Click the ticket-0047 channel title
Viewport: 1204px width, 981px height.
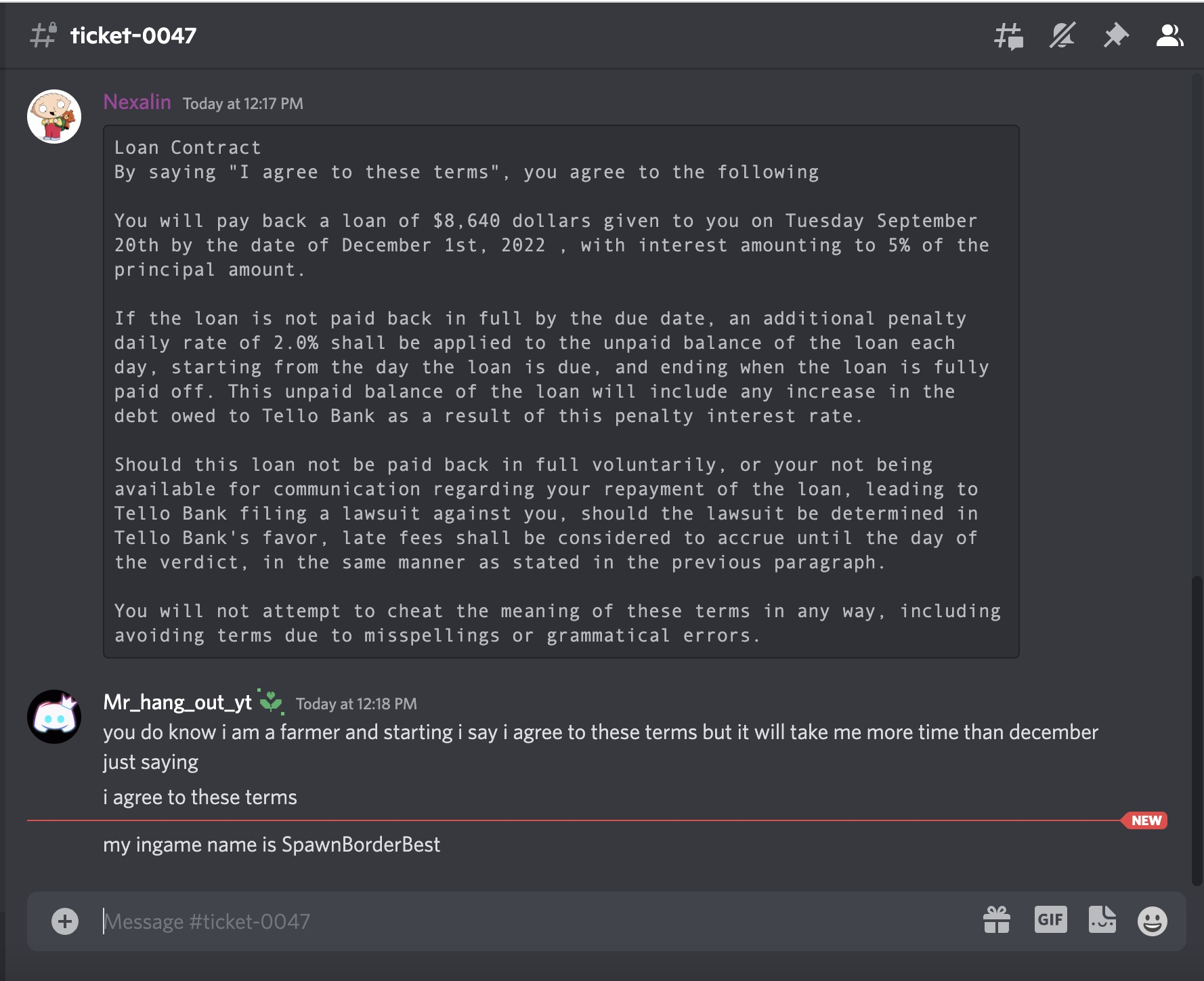click(x=133, y=35)
